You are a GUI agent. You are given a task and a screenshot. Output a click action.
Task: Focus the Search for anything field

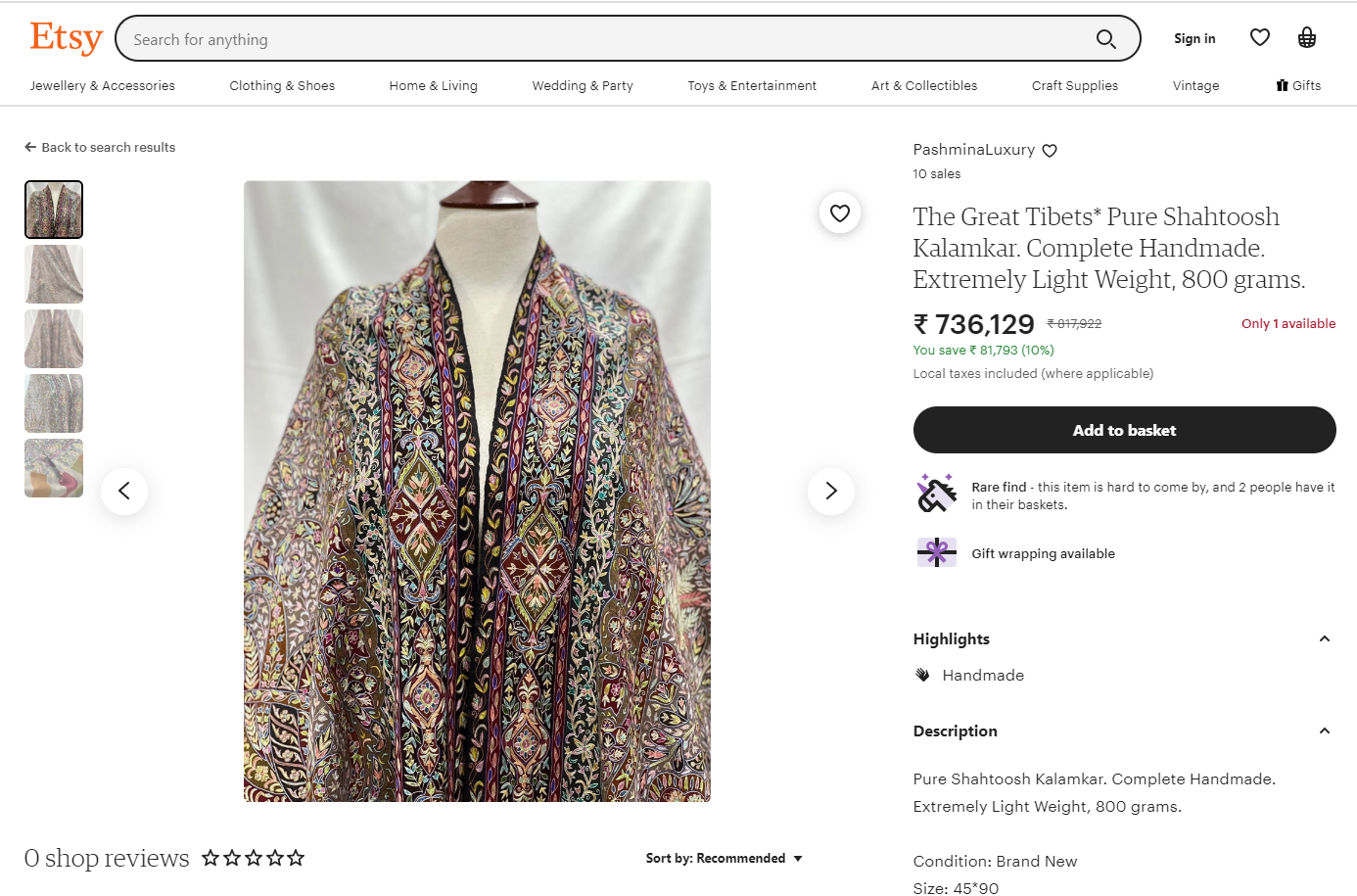607,39
